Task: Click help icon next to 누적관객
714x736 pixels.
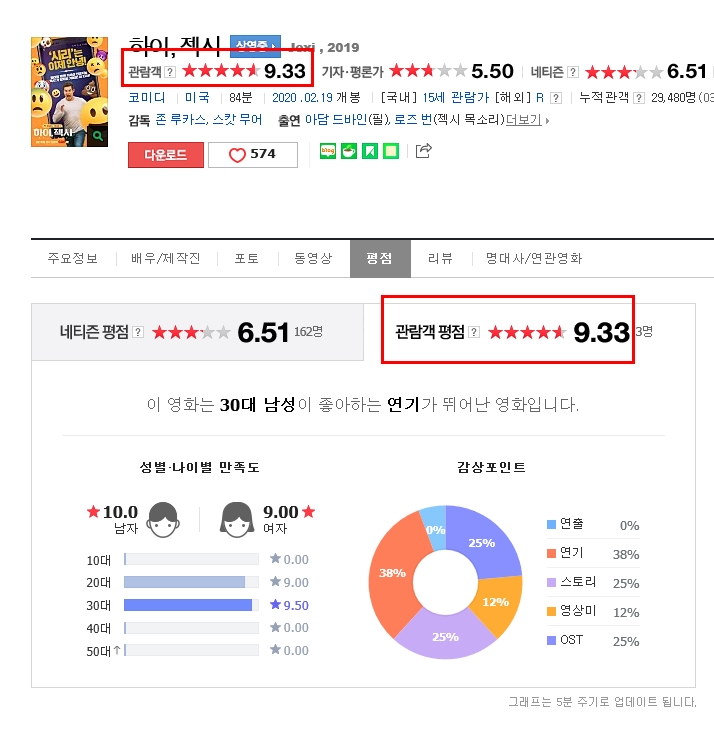Action: [638, 98]
